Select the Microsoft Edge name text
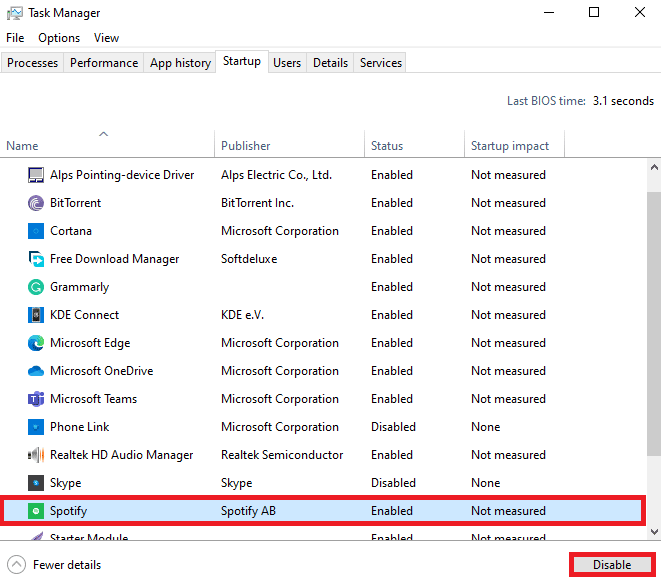Screen dimensions: 661x587 click(90, 343)
